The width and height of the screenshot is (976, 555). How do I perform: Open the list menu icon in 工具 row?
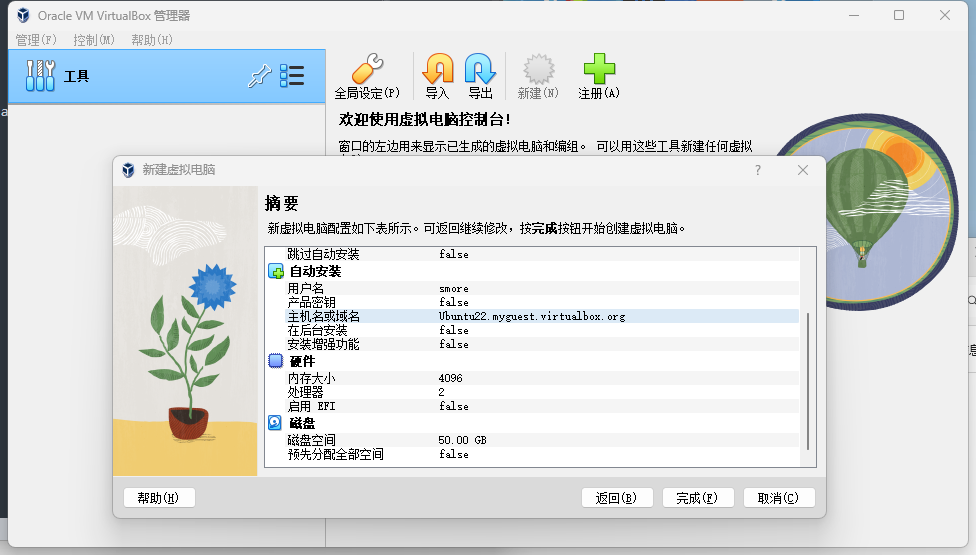click(292, 76)
